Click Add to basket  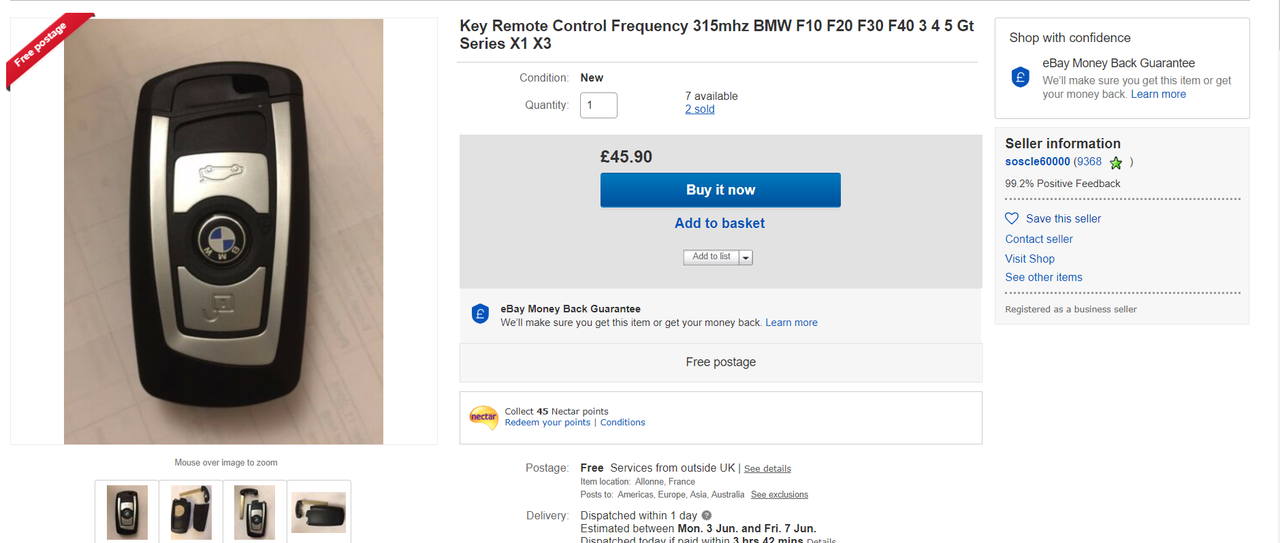click(x=720, y=223)
